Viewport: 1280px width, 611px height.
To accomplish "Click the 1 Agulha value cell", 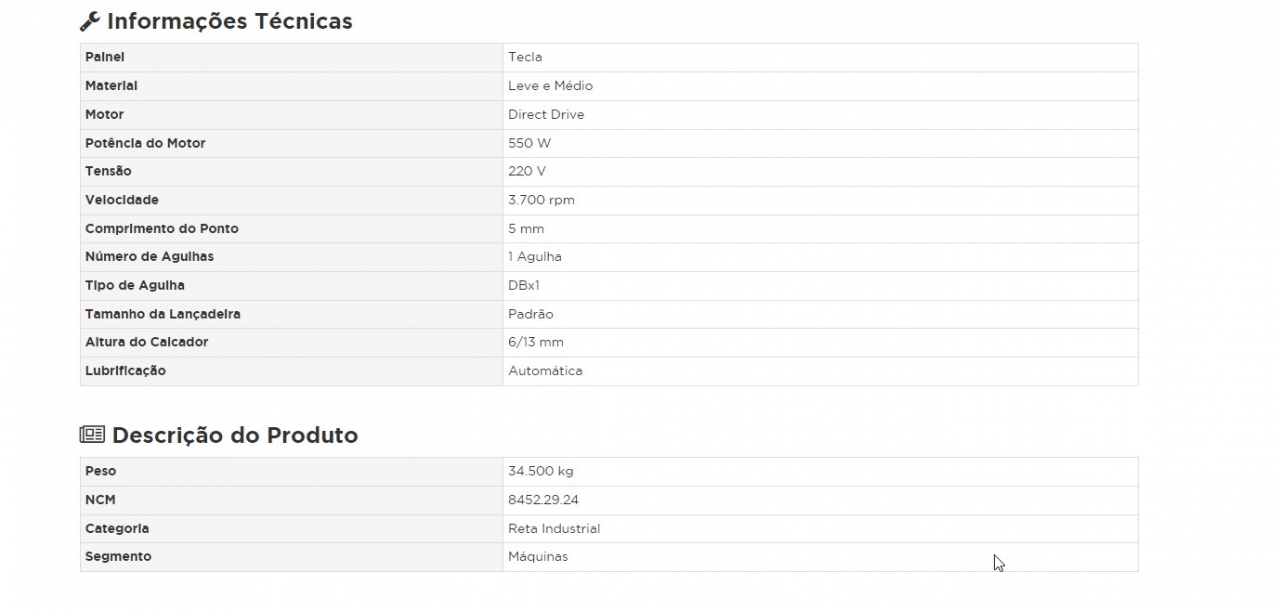I will [x=535, y=257].
